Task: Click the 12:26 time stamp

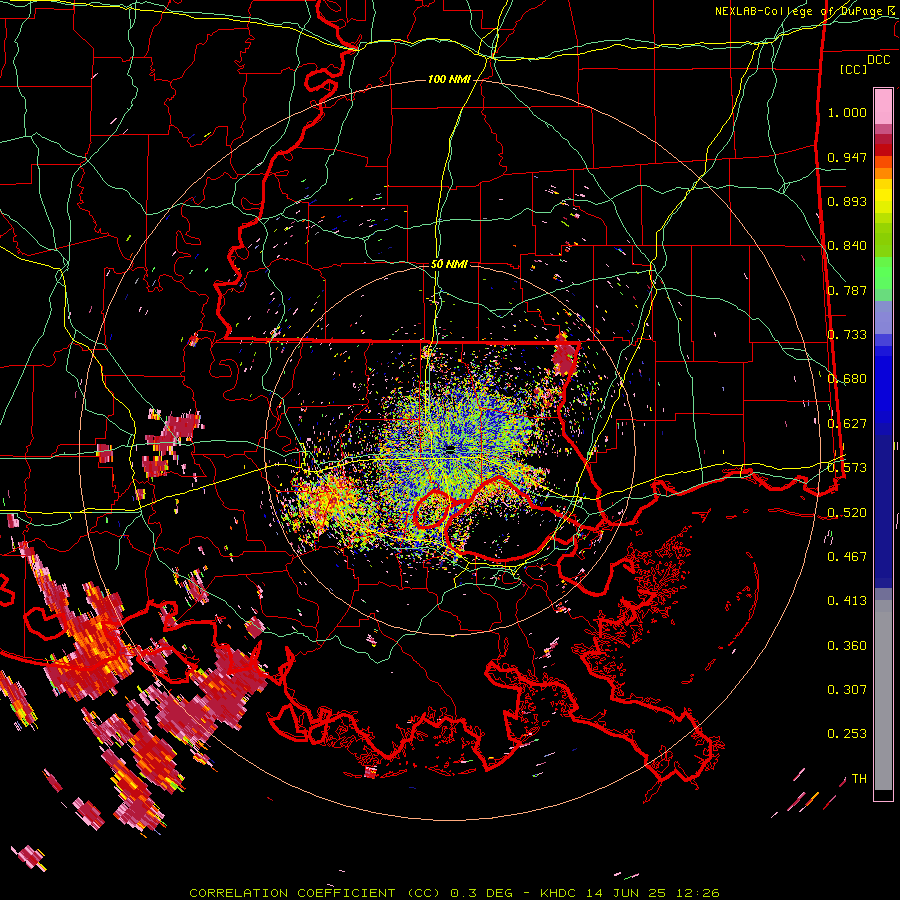Action: [697, 893]
